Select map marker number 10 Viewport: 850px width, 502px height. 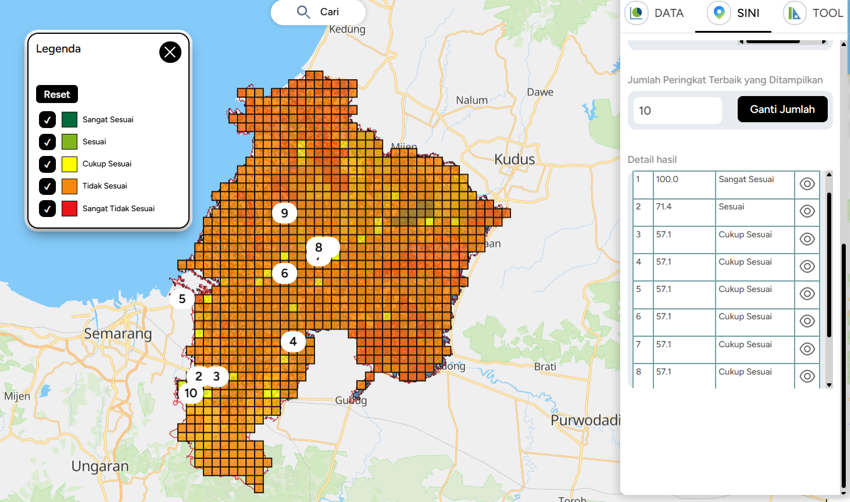[x=190, y=393]
